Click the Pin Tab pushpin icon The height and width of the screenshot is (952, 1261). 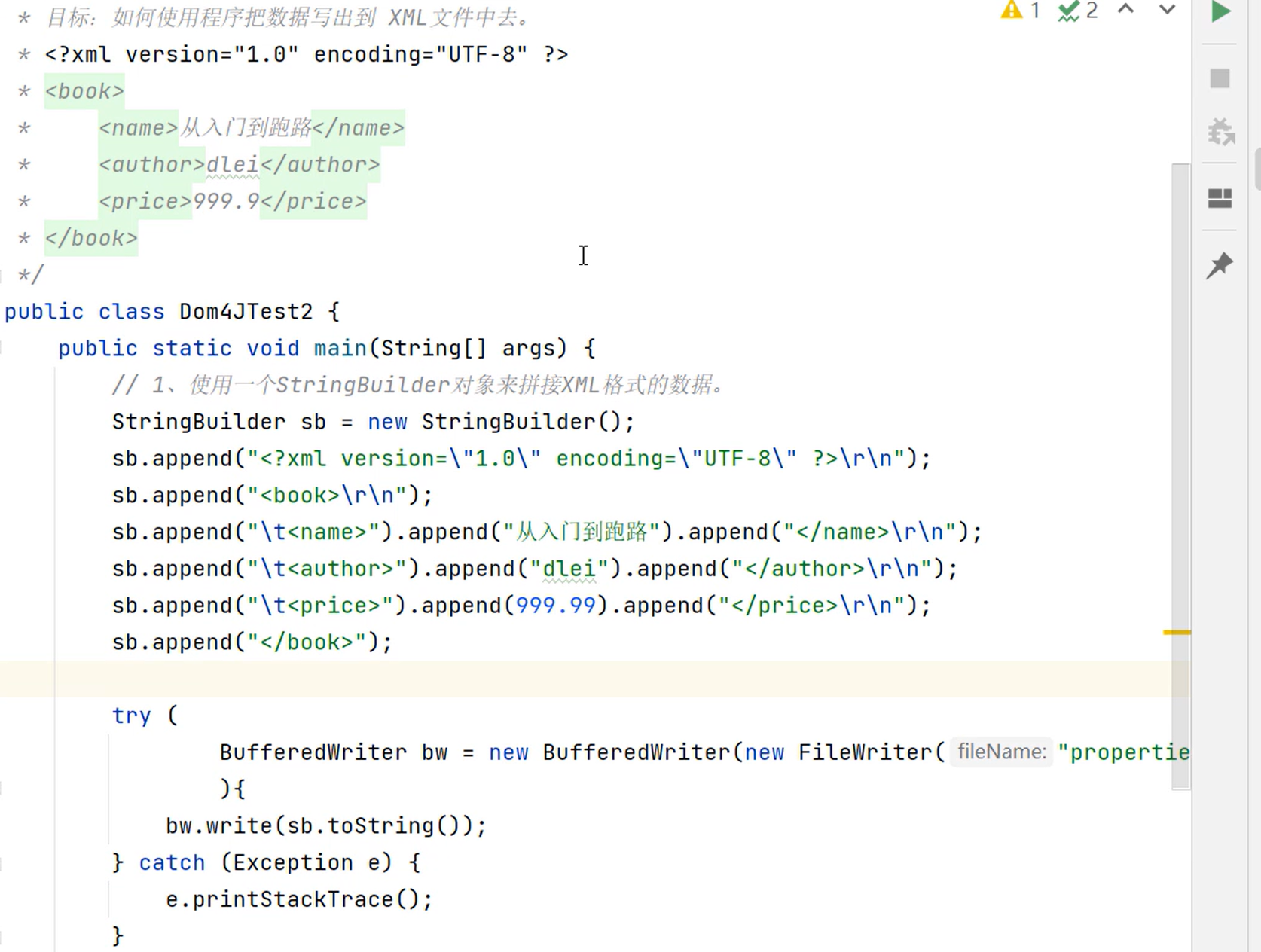click(x=1220, y=265)
